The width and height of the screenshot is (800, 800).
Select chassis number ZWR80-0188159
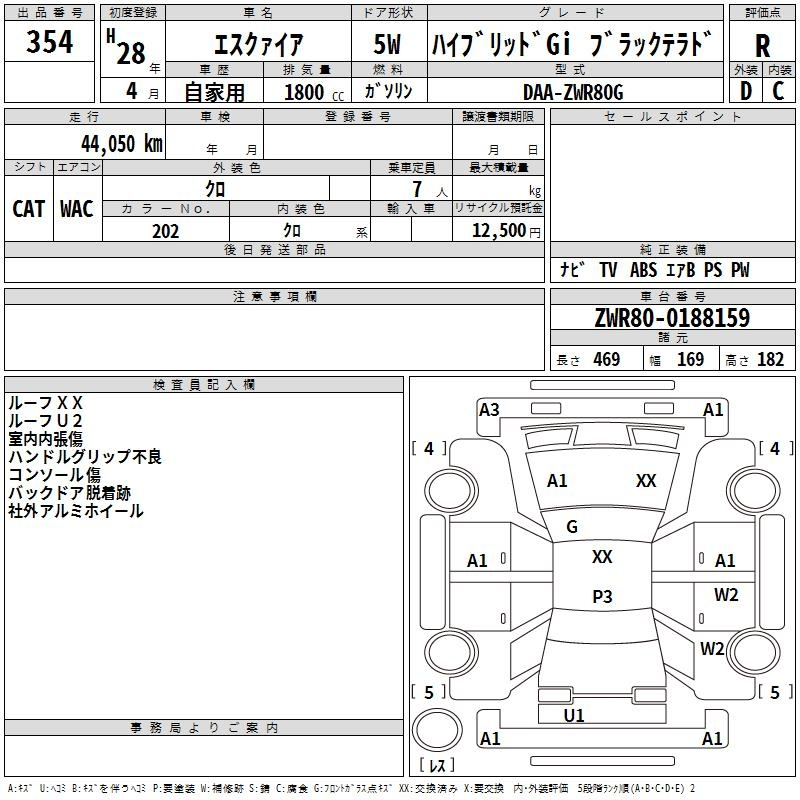(672, 317)
